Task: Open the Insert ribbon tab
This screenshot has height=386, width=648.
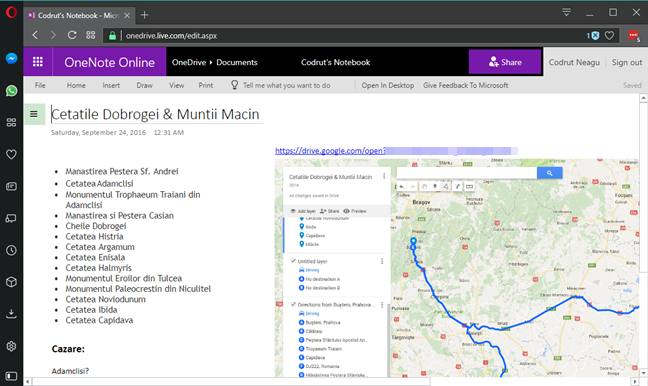Action: point(111,85)
